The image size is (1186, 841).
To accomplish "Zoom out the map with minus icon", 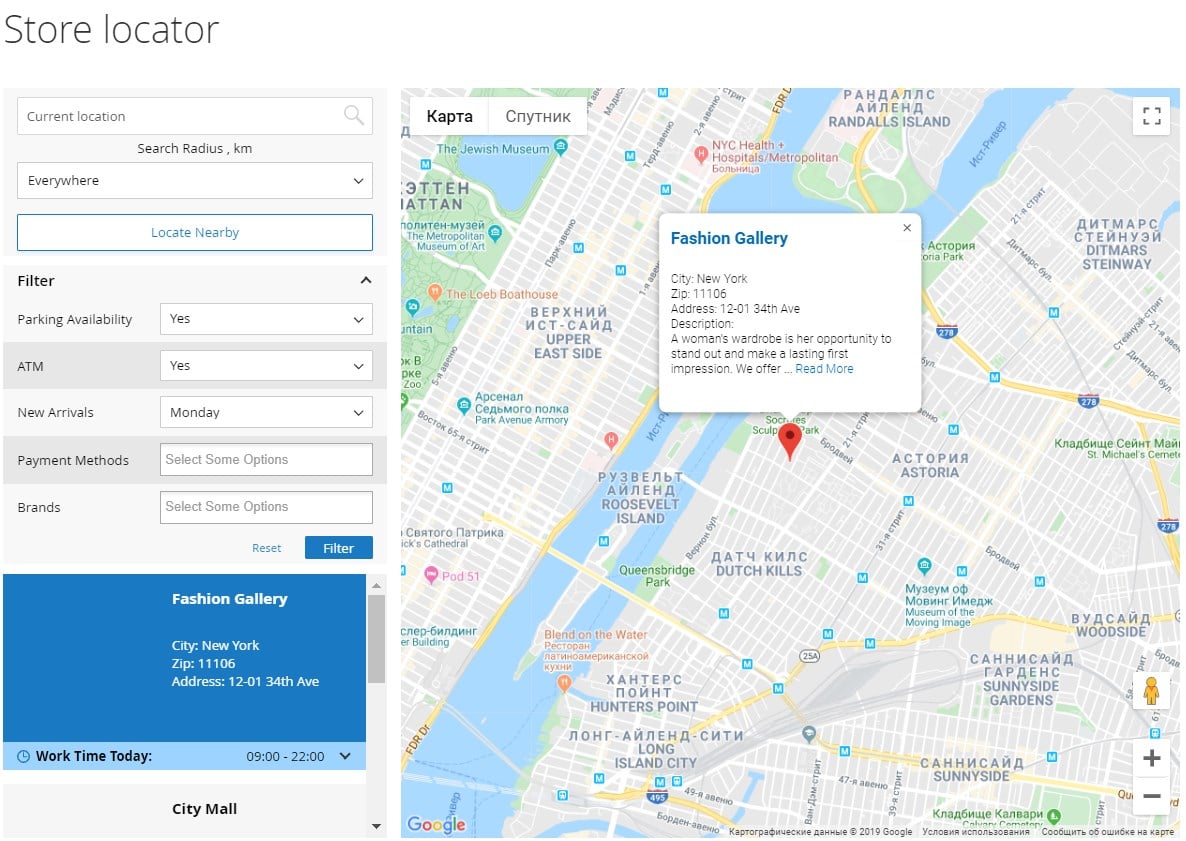I will (x=1151, y=796).
